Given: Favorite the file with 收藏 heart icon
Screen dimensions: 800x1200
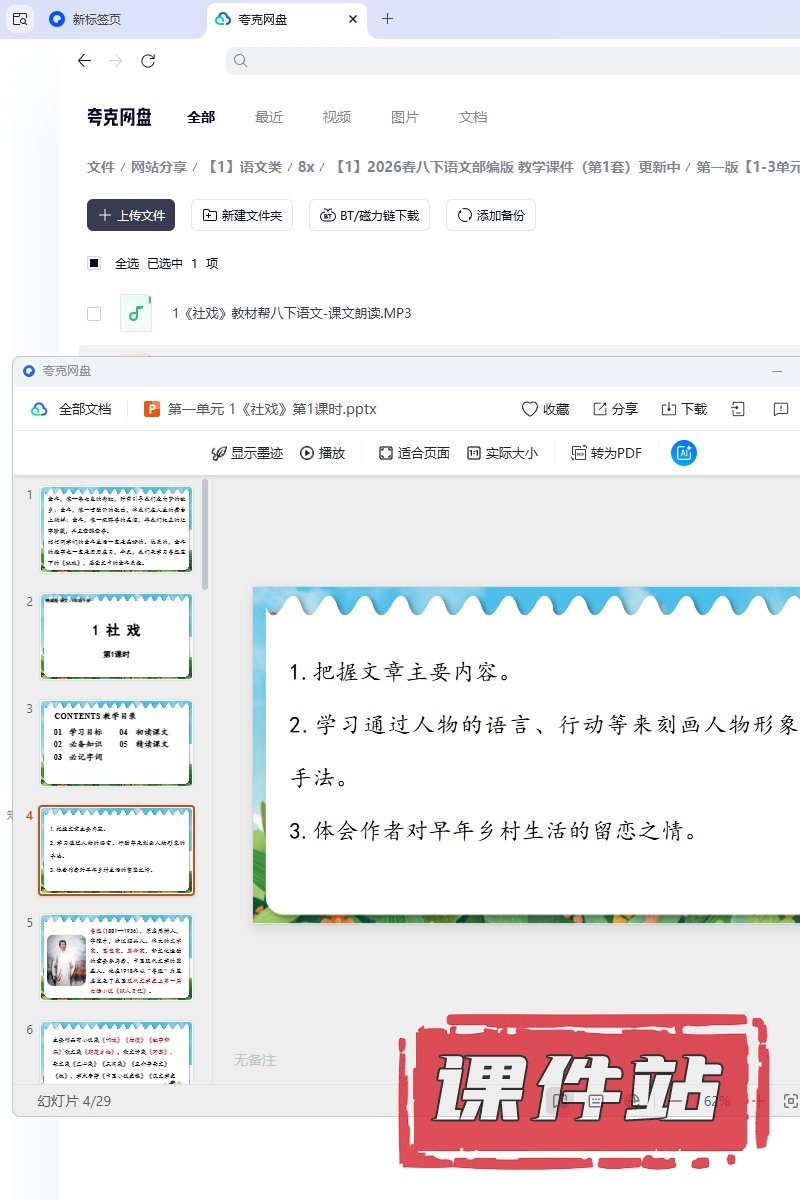Looking at the screenshot, I should (545, 409).
